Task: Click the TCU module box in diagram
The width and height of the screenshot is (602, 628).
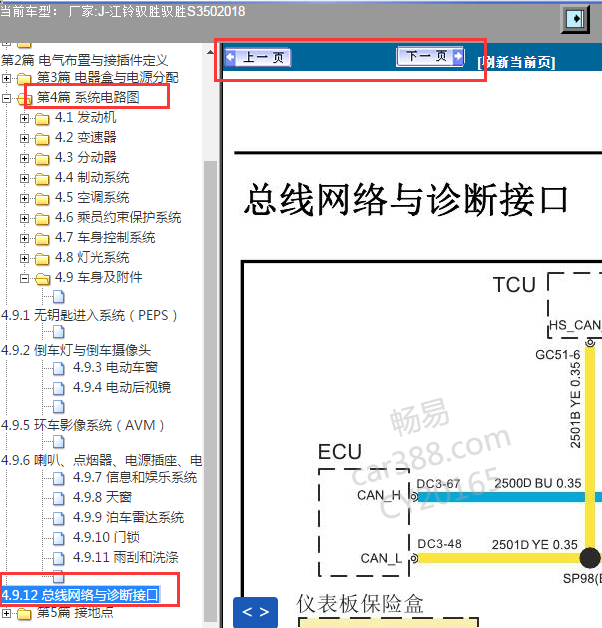Action: 575,305
